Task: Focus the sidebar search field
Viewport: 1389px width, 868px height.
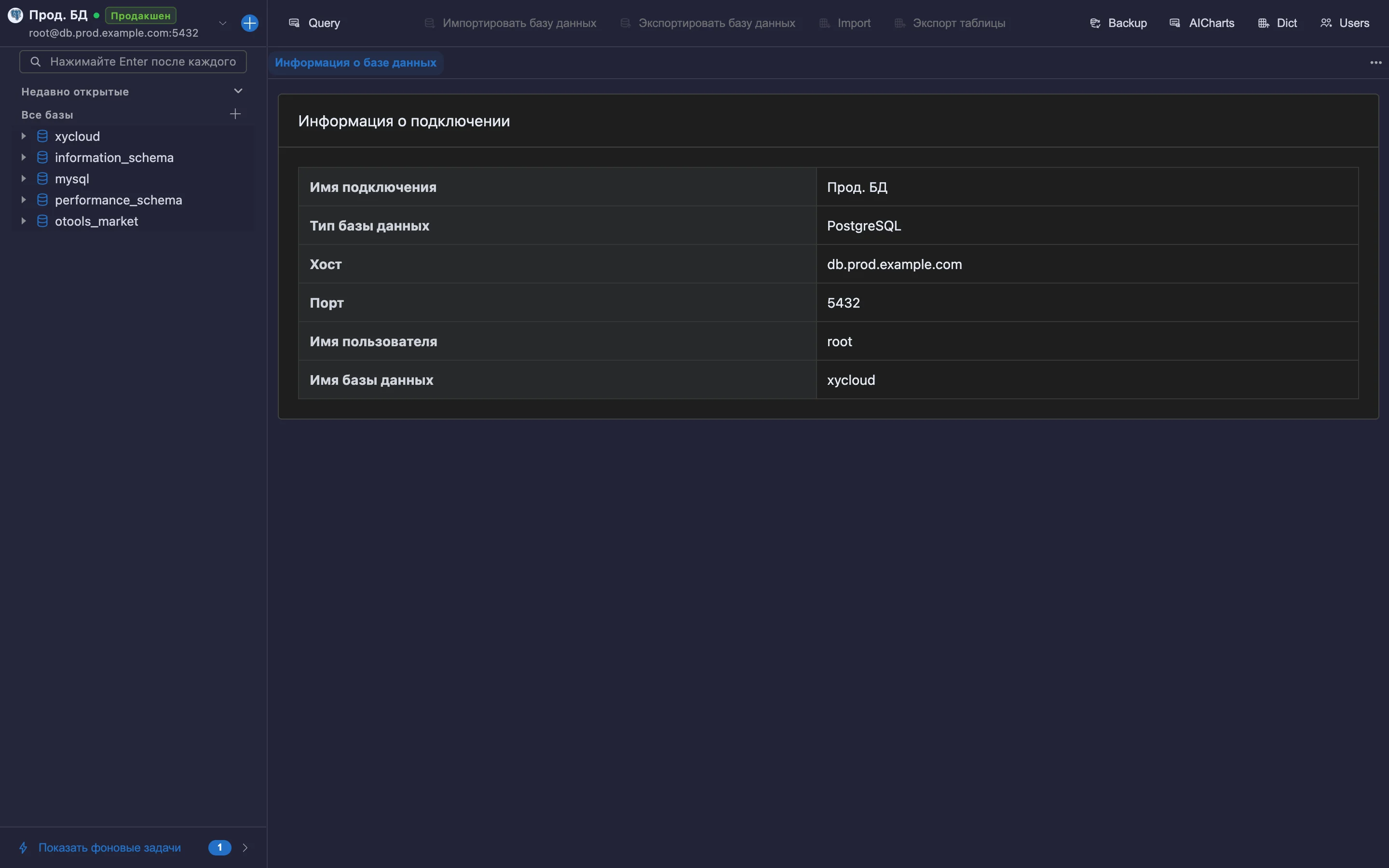Action: click(133, 61)
